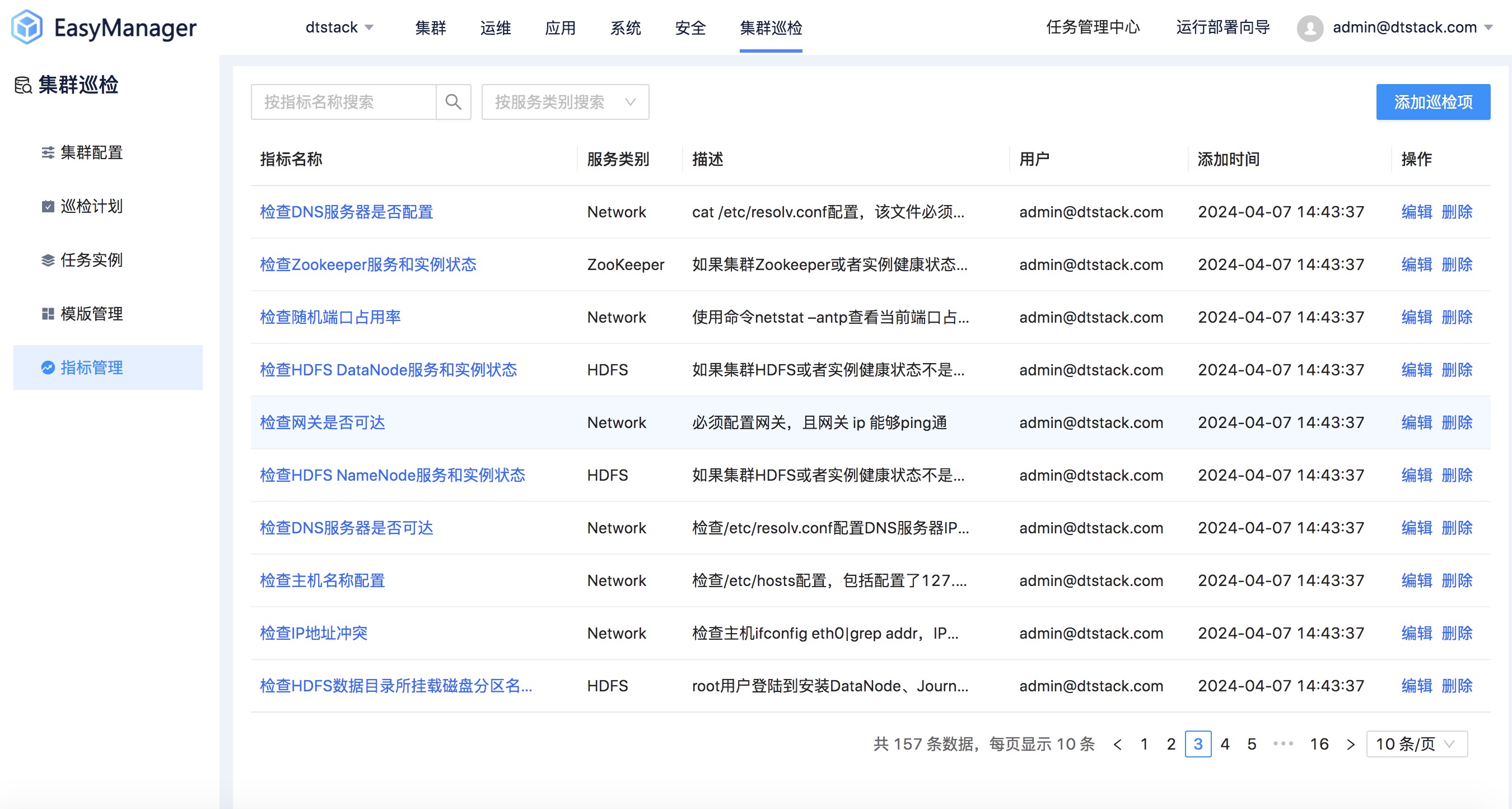Select 指标管理 in the sidebar

[108, 368]
